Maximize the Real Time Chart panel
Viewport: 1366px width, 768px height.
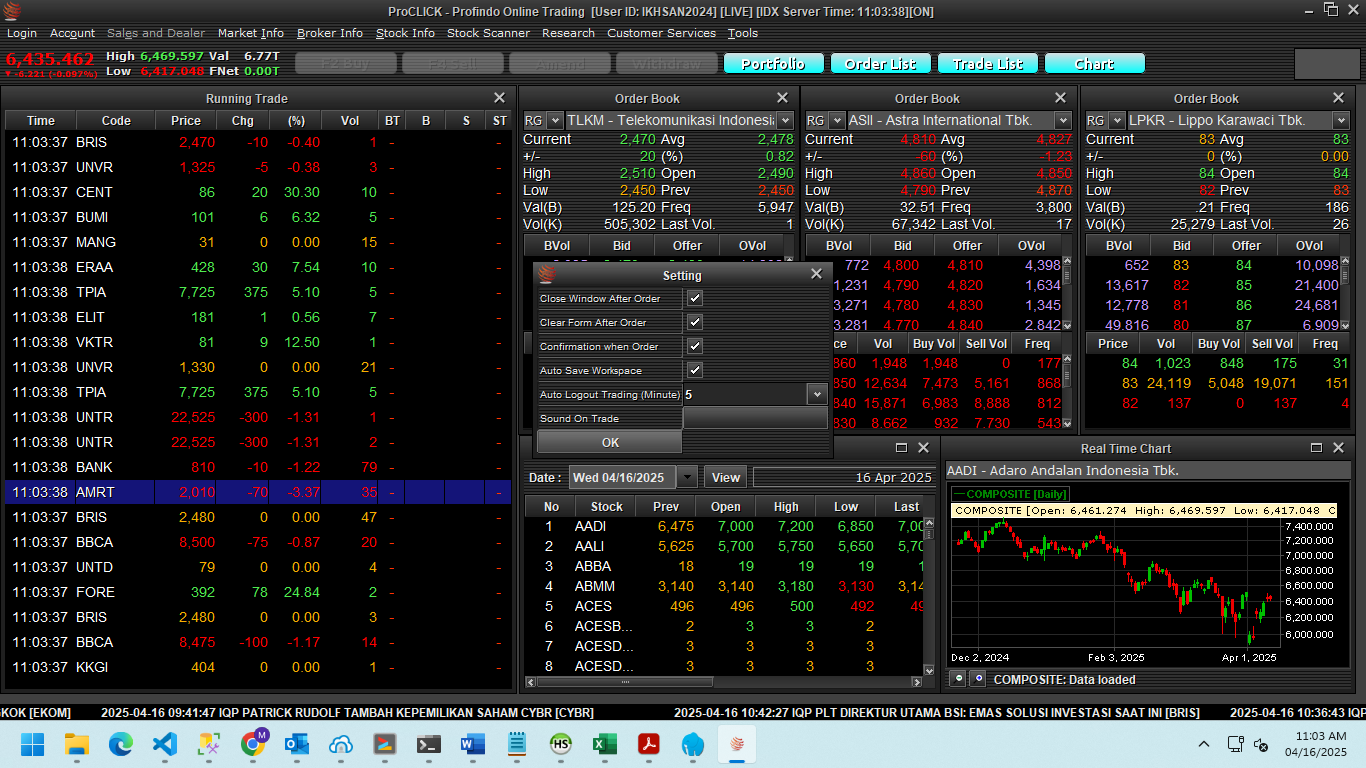click(1316, 448)
